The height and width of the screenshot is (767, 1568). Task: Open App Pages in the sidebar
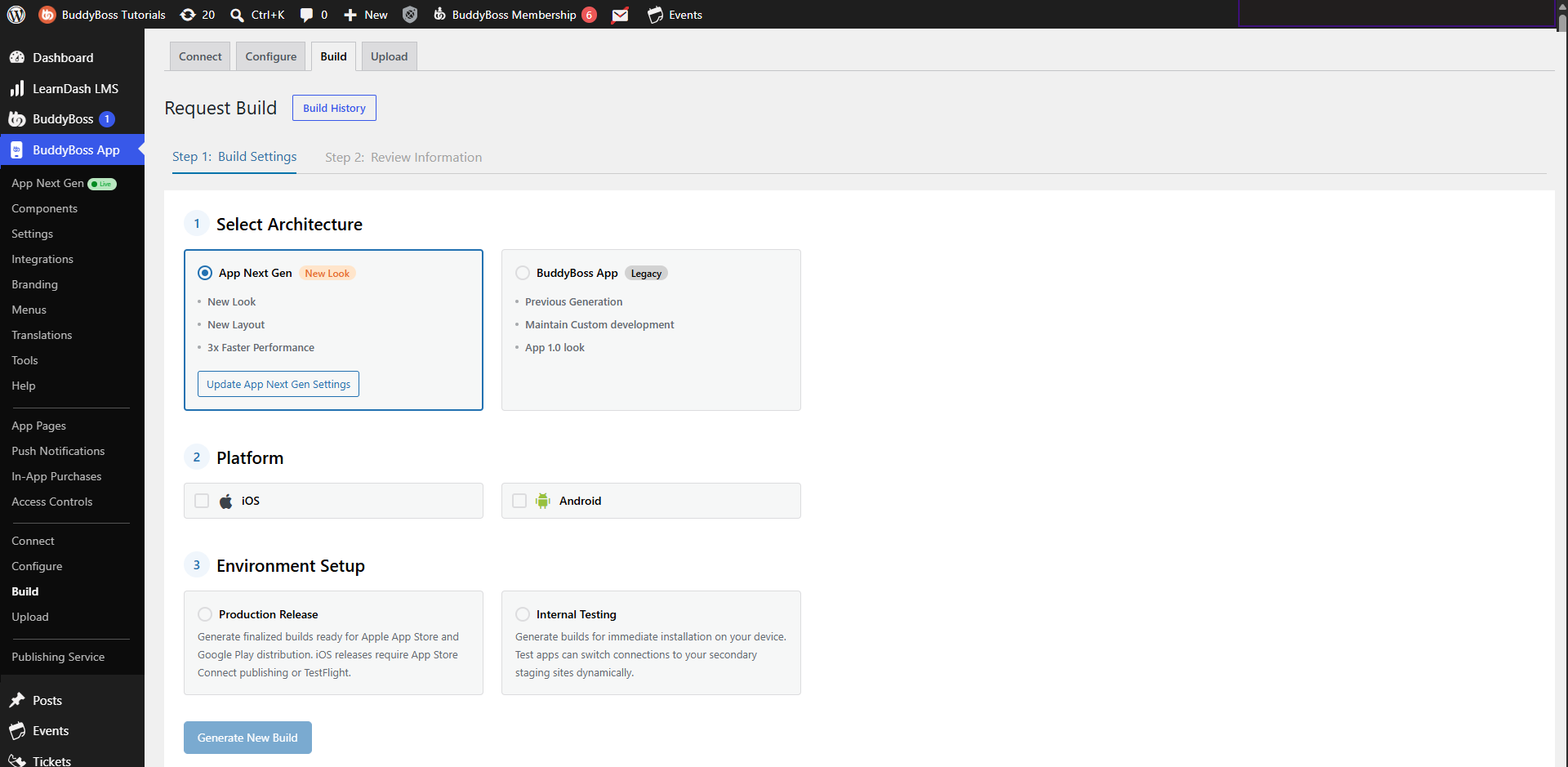(38, 426)
